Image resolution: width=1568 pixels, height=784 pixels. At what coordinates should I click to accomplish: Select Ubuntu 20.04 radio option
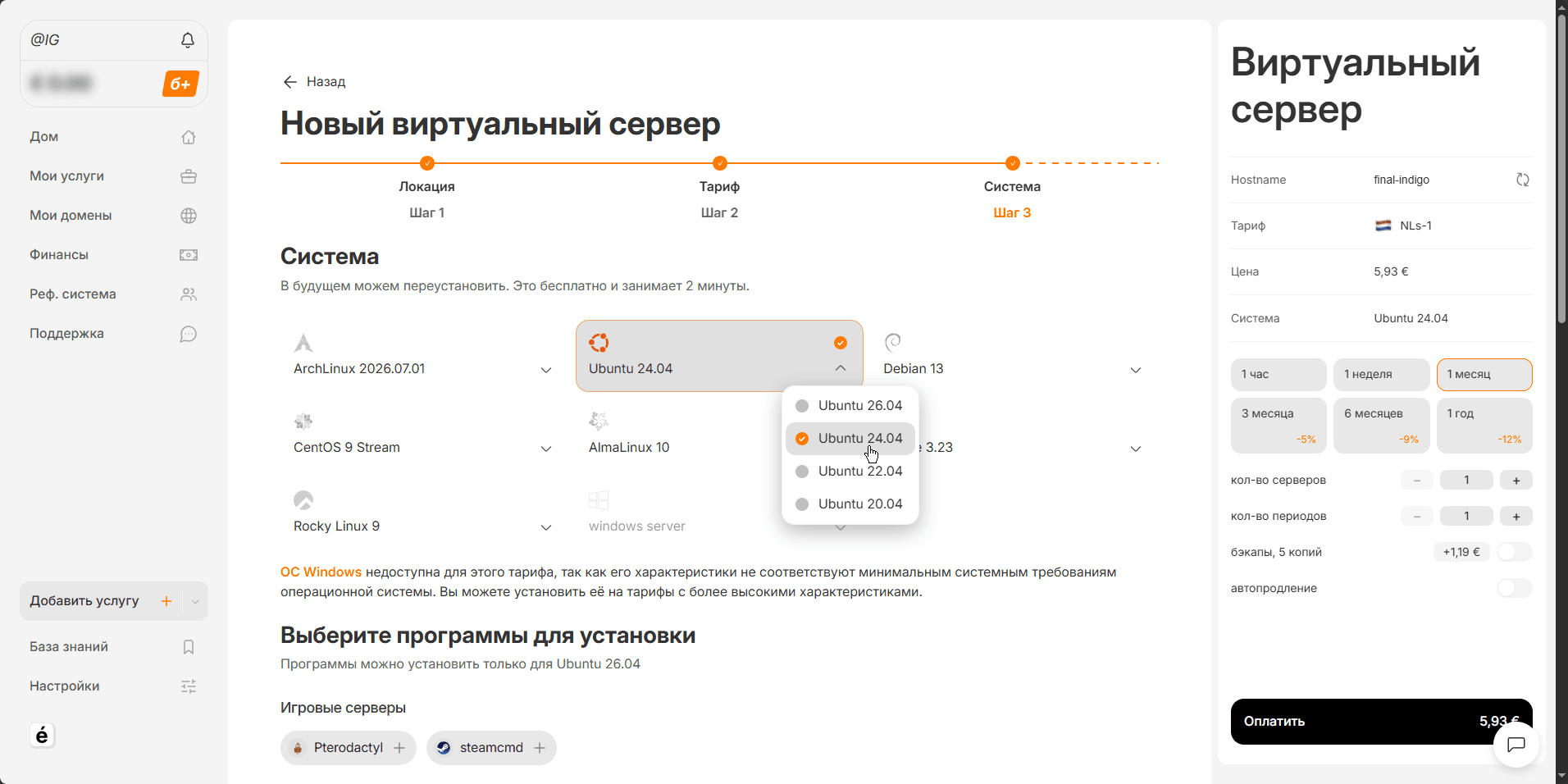(850, 504)
